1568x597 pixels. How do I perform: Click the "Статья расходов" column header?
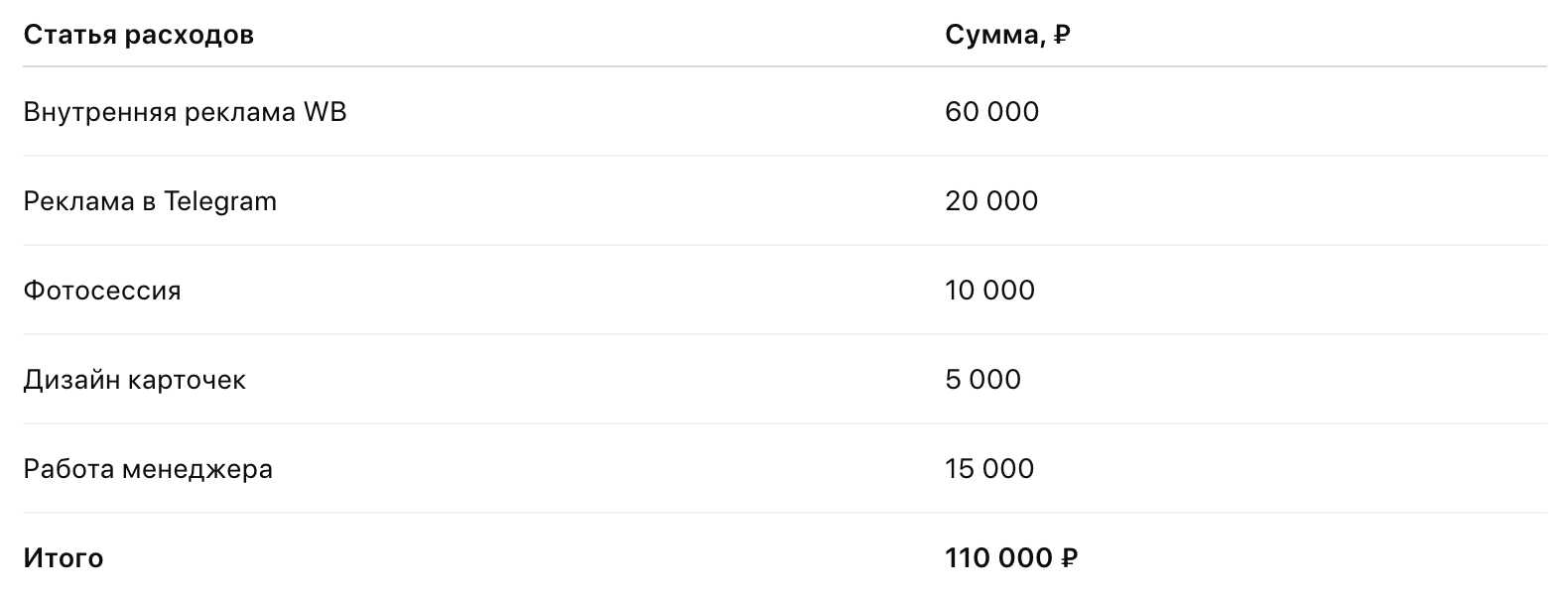click(138, 36)
